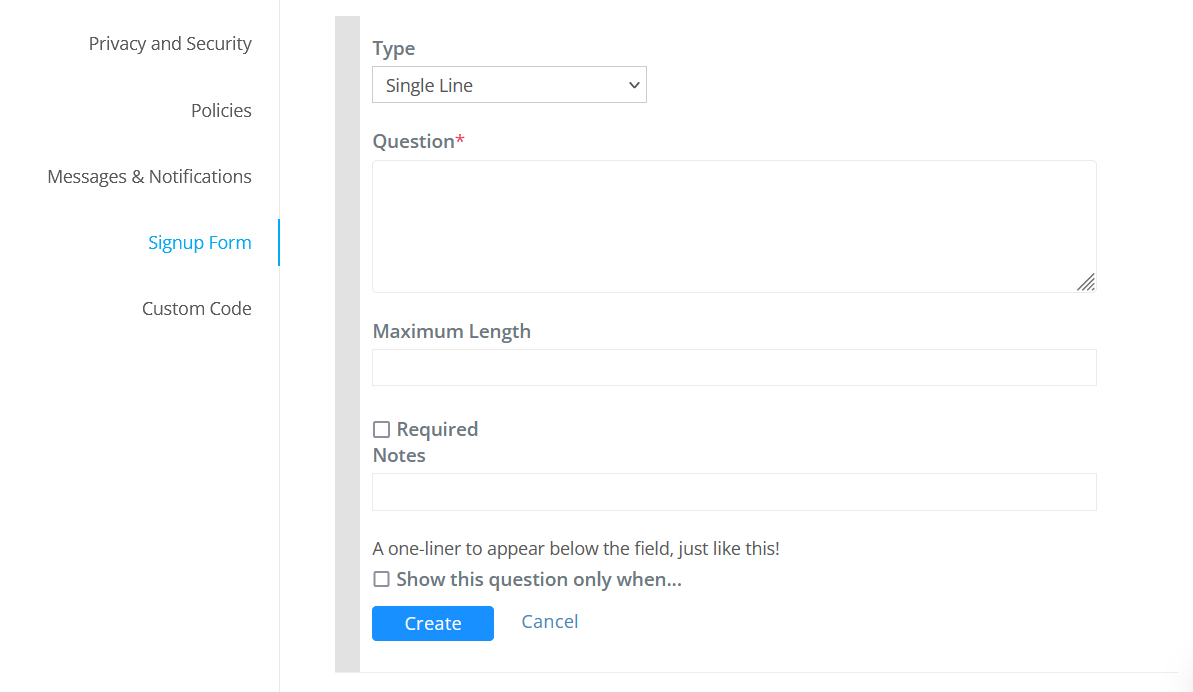Open the Type dropdown showing Single Line
1193x692 pixels.
coord(509,84)
